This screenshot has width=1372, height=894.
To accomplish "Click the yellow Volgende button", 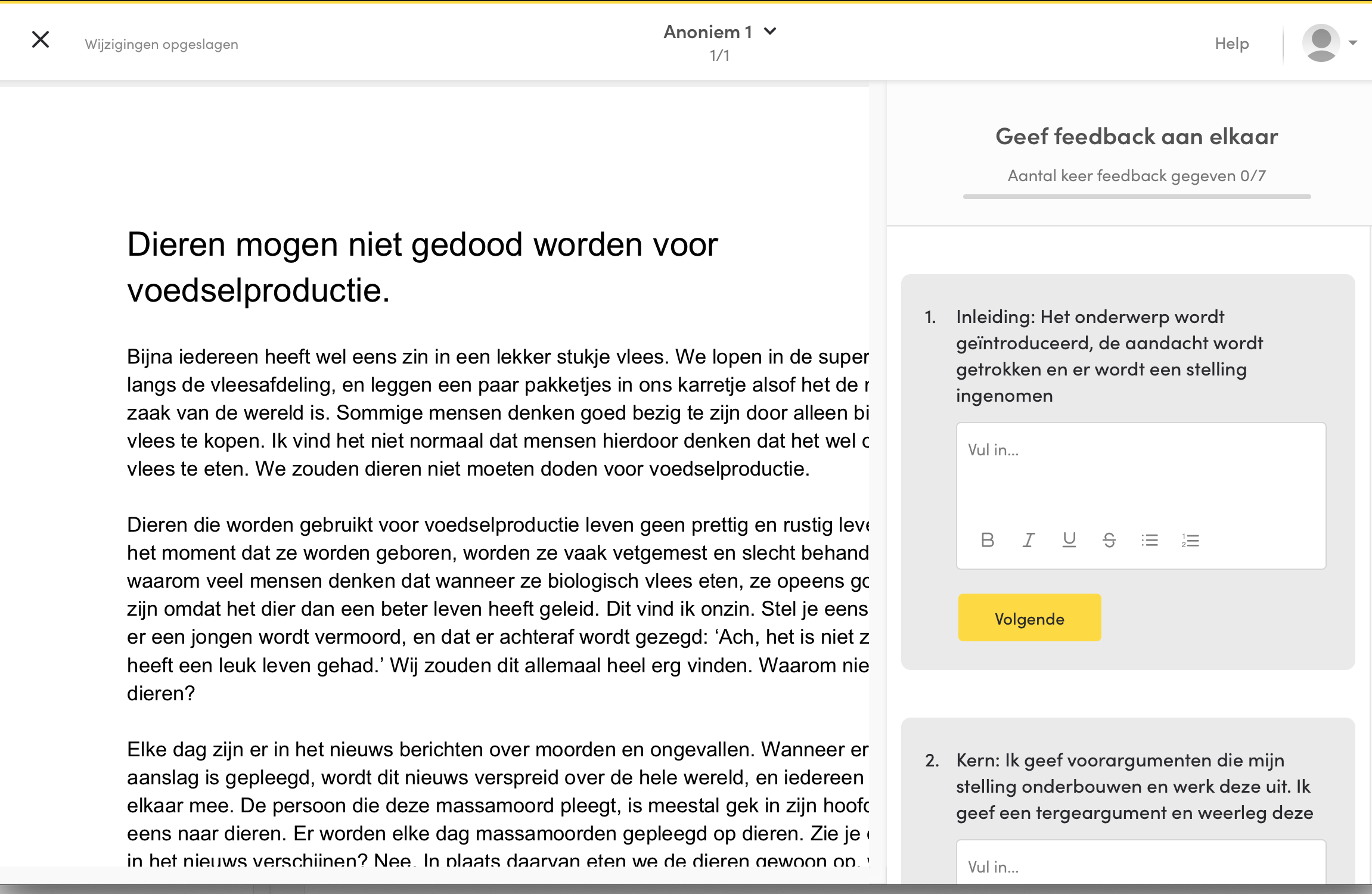I will click(x=1029, y=617).
